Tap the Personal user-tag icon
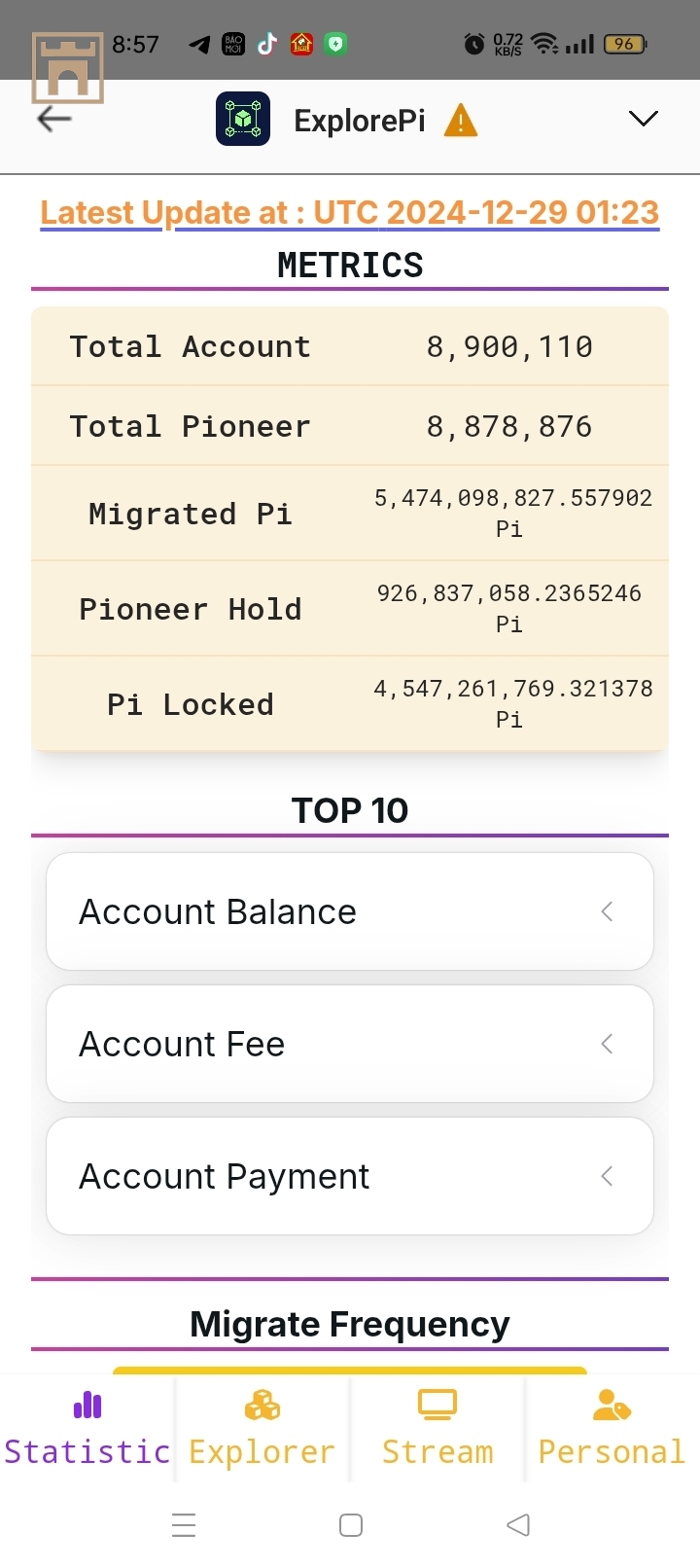The width and height of the screenshot is (700, 1568). [x=612, y=1405]
